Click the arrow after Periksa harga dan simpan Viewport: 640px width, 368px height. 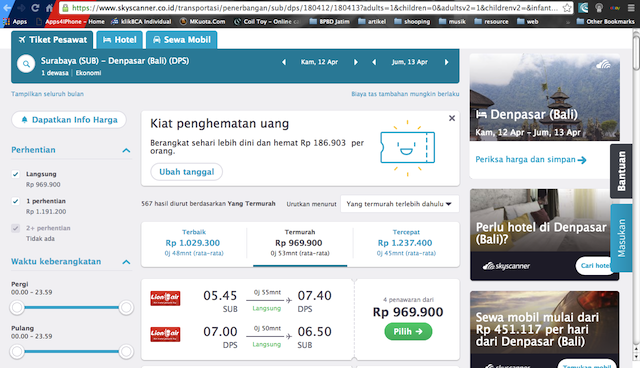tap(582, 160)
